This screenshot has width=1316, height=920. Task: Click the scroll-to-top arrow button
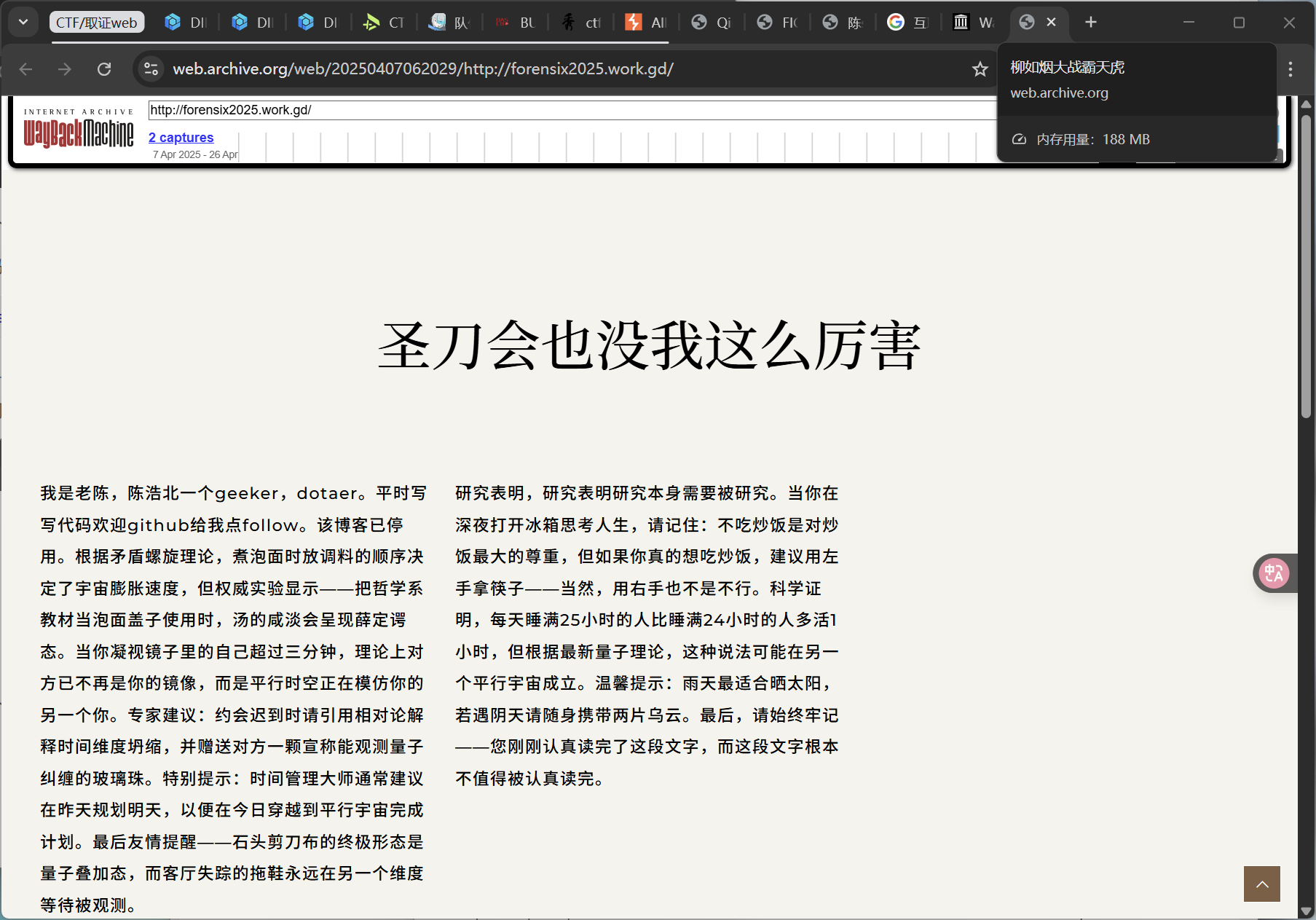pos(1261,884)
